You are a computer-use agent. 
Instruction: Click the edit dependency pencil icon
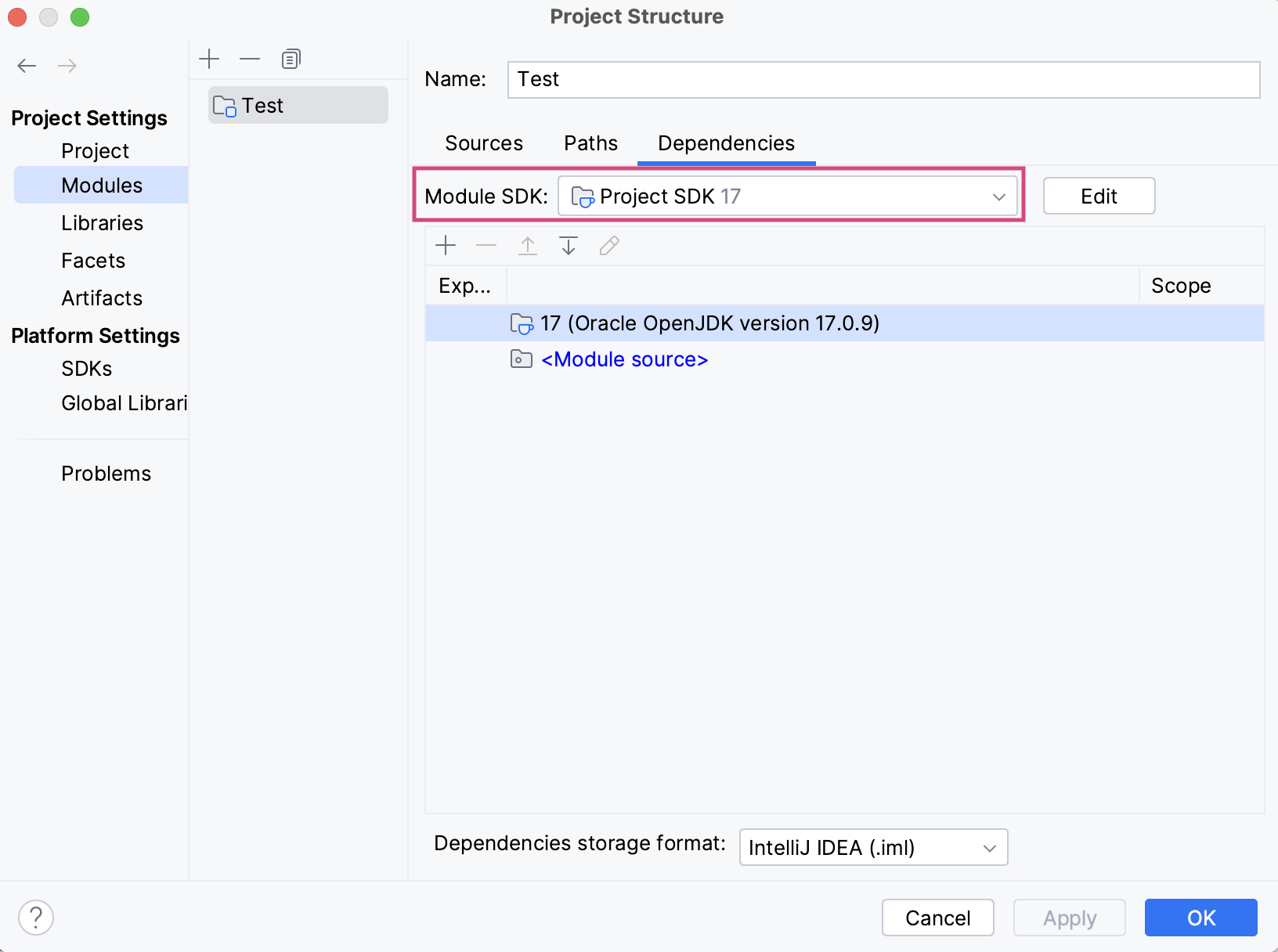(x=609, y=246)
